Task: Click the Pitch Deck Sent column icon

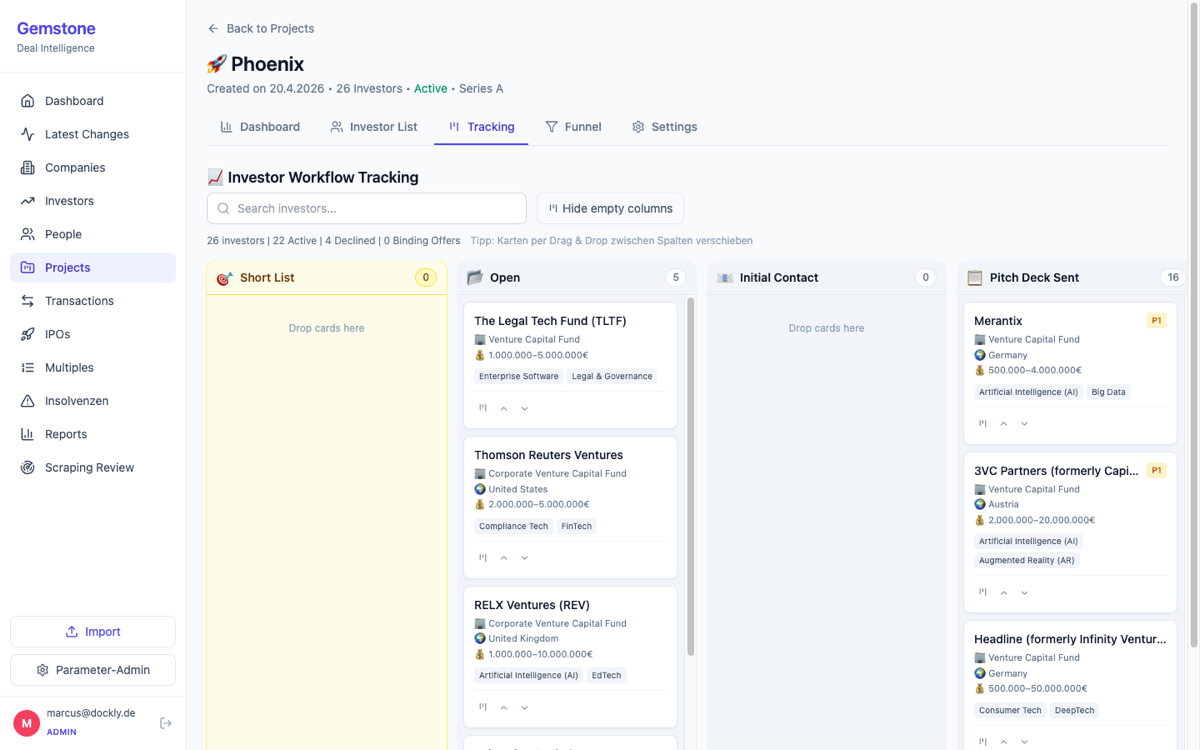Action: coord(975,278)
